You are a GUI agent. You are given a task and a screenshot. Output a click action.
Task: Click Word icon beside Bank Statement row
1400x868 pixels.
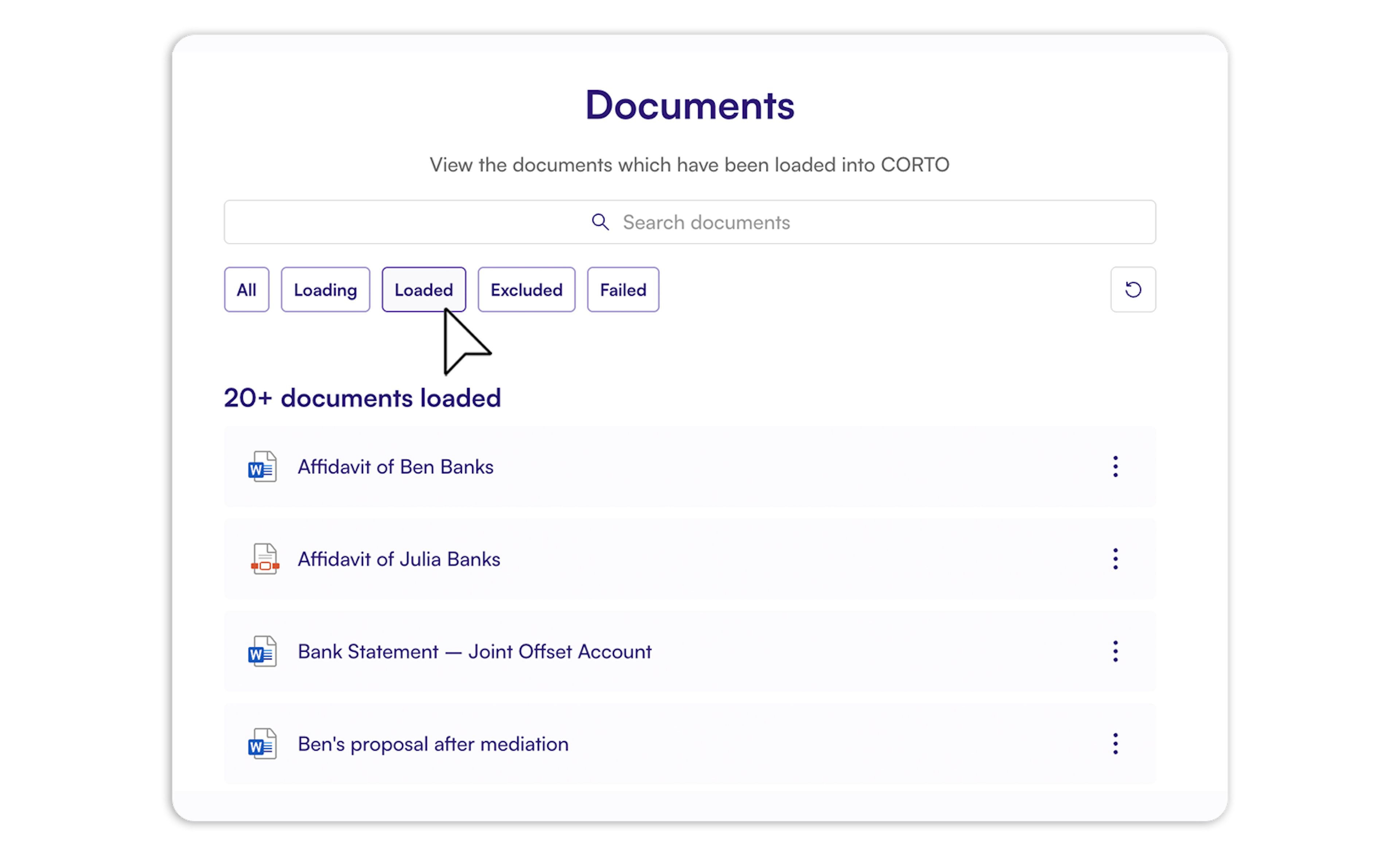pyautogui.click(x=262, y=652)
